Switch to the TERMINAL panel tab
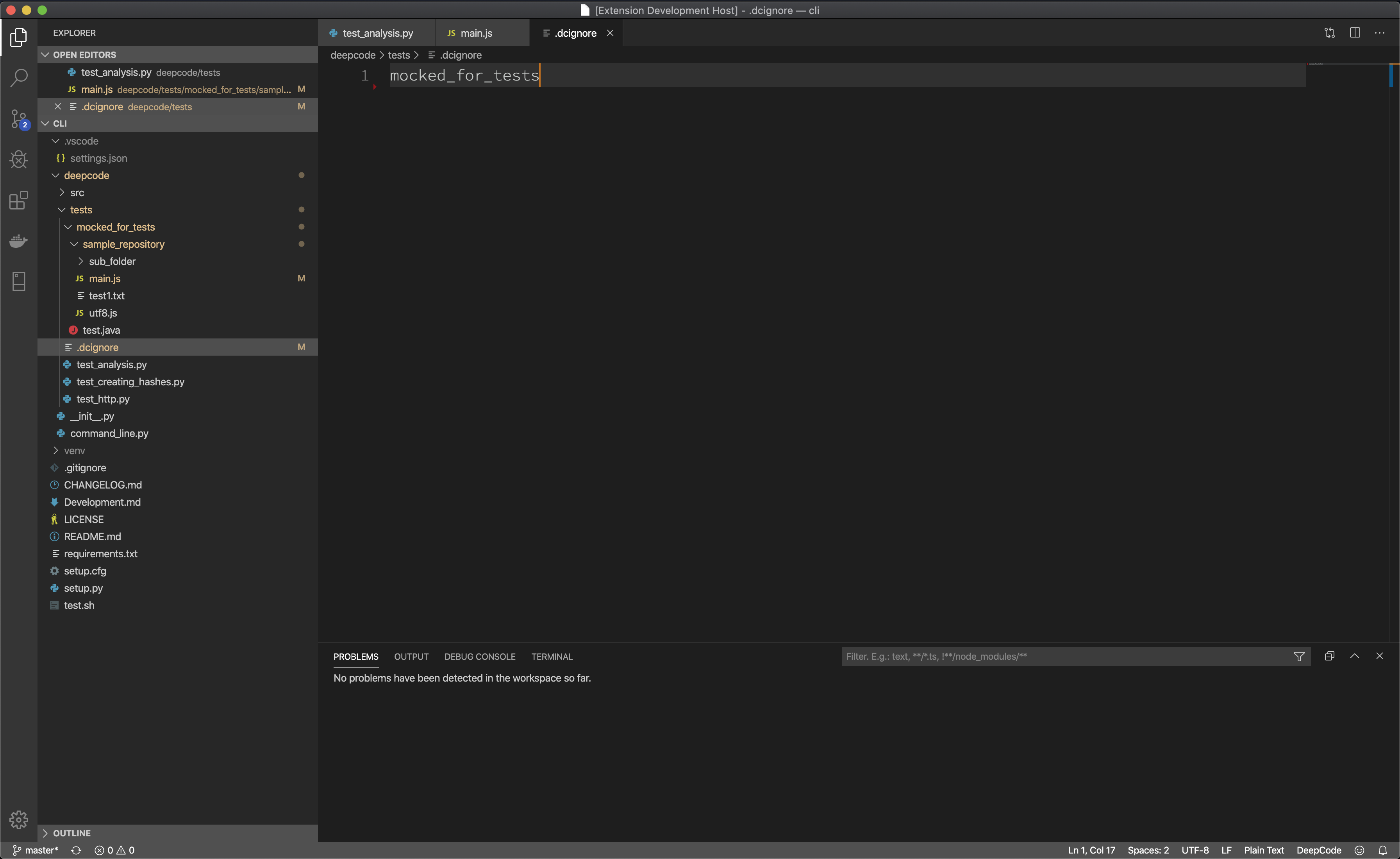The image size is (1400, 859). (x=551, y=657)
